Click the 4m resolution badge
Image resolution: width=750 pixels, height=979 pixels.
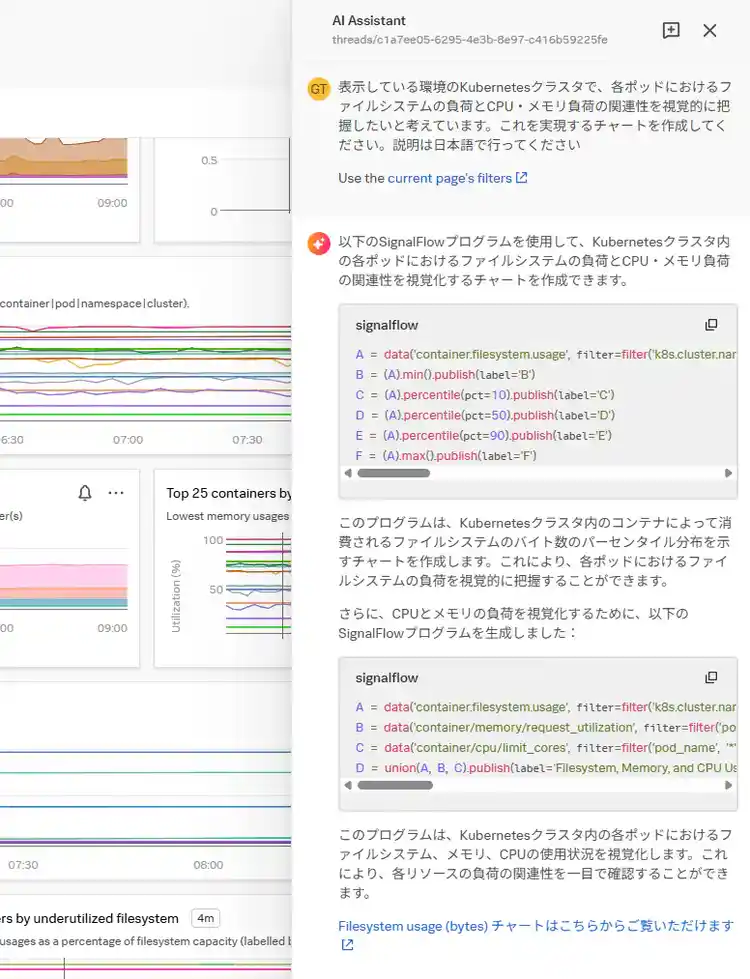tap(205, 918)
